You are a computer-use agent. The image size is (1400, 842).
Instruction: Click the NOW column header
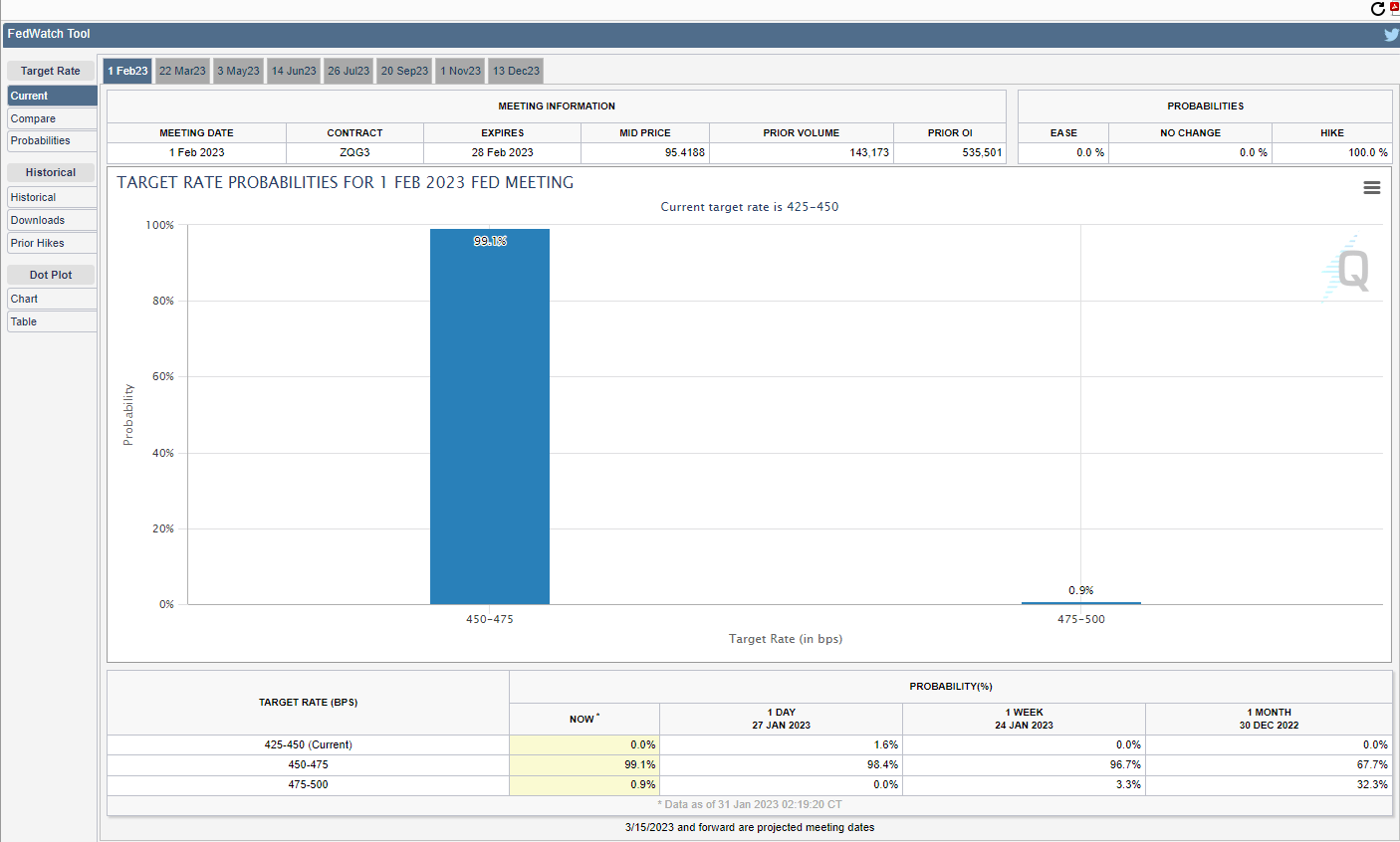pyautogui.click(x=584, y=719)
